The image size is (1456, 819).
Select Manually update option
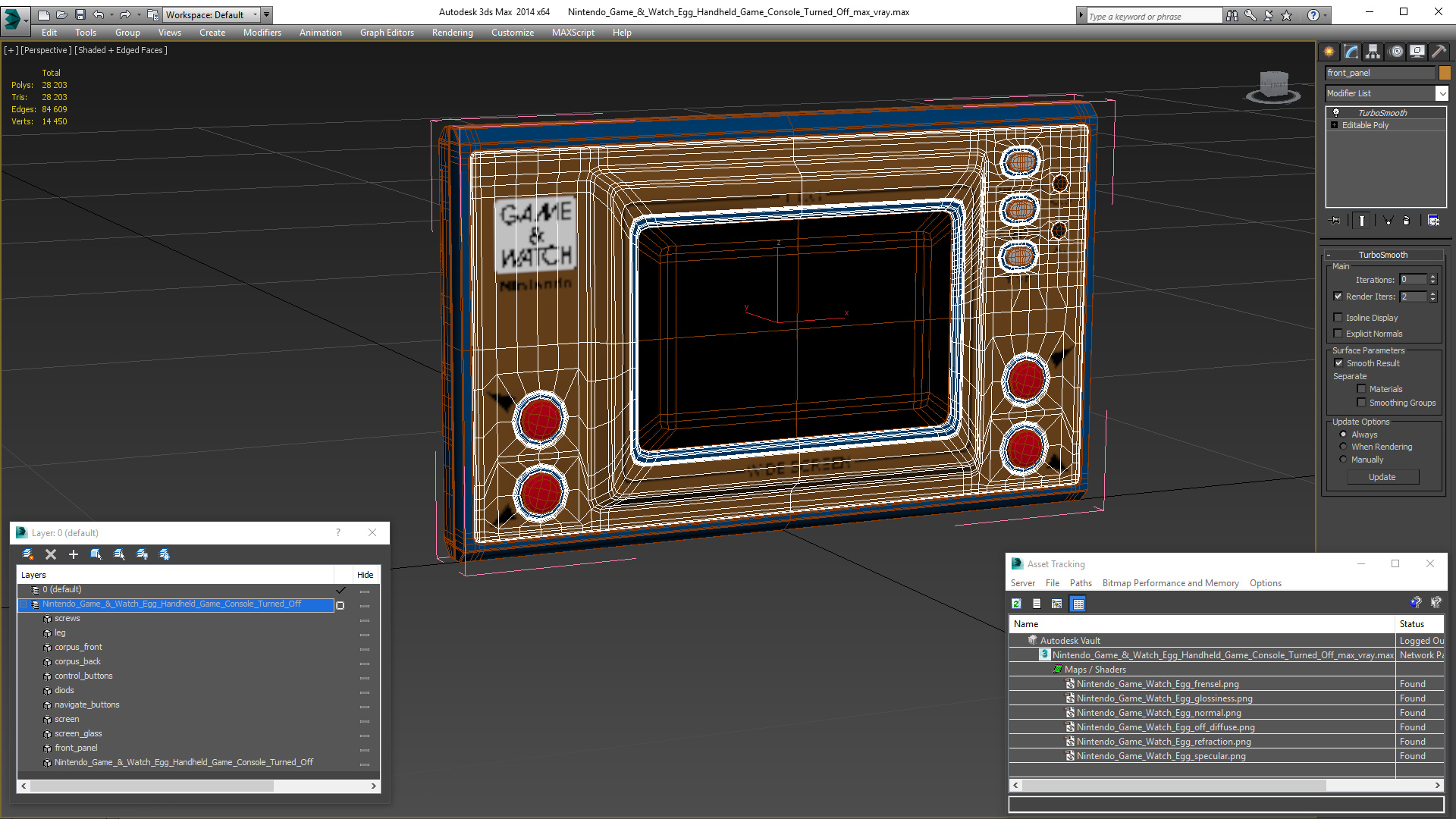(x=1343, y=460)
